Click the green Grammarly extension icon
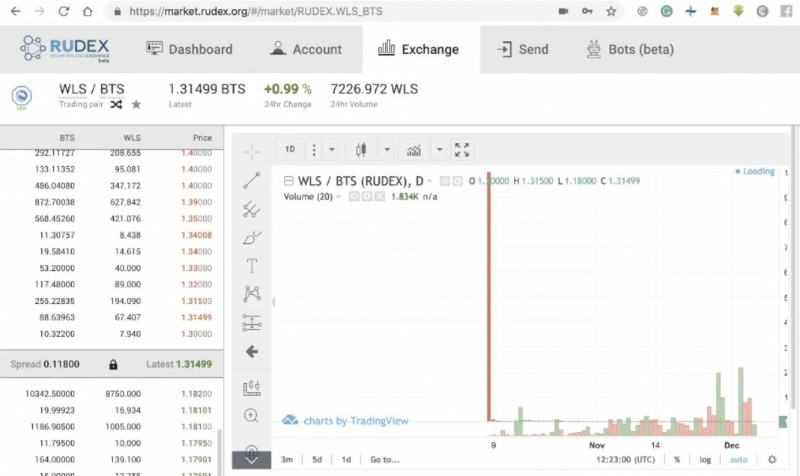Screen dimensions: 800x476 coord(666,11)
